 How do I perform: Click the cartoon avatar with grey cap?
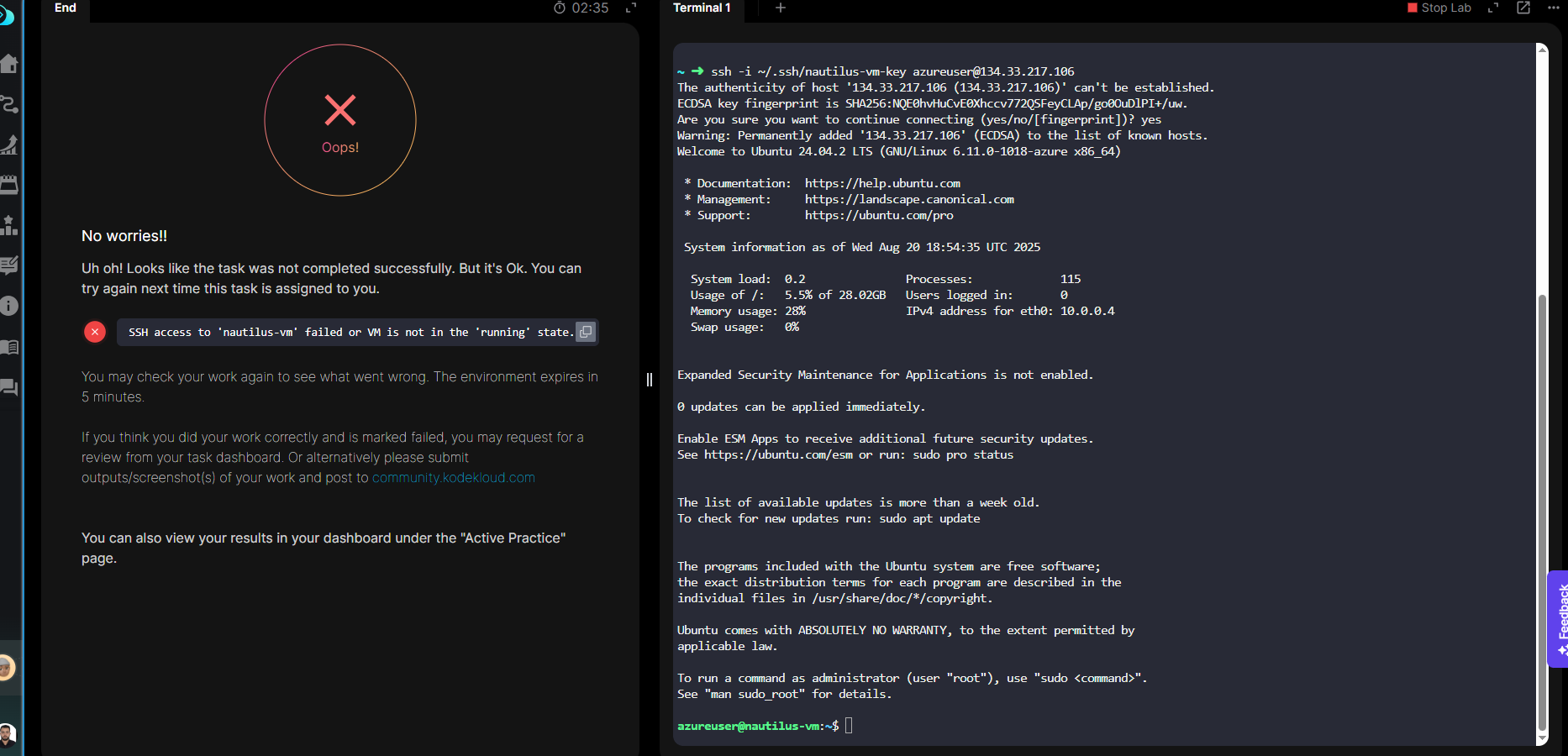(6, 668)
